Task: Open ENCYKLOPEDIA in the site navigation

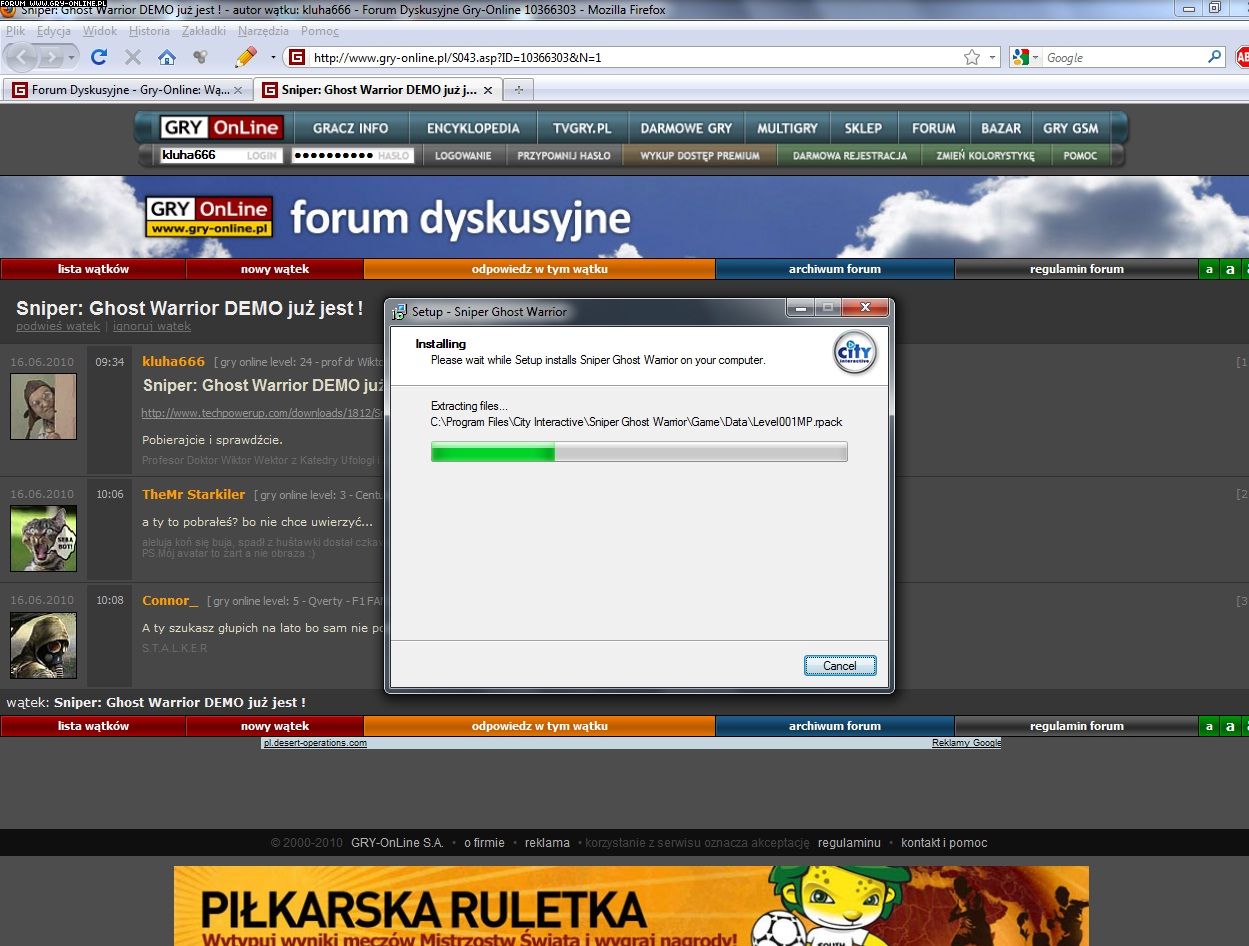Action: (473, 128)
